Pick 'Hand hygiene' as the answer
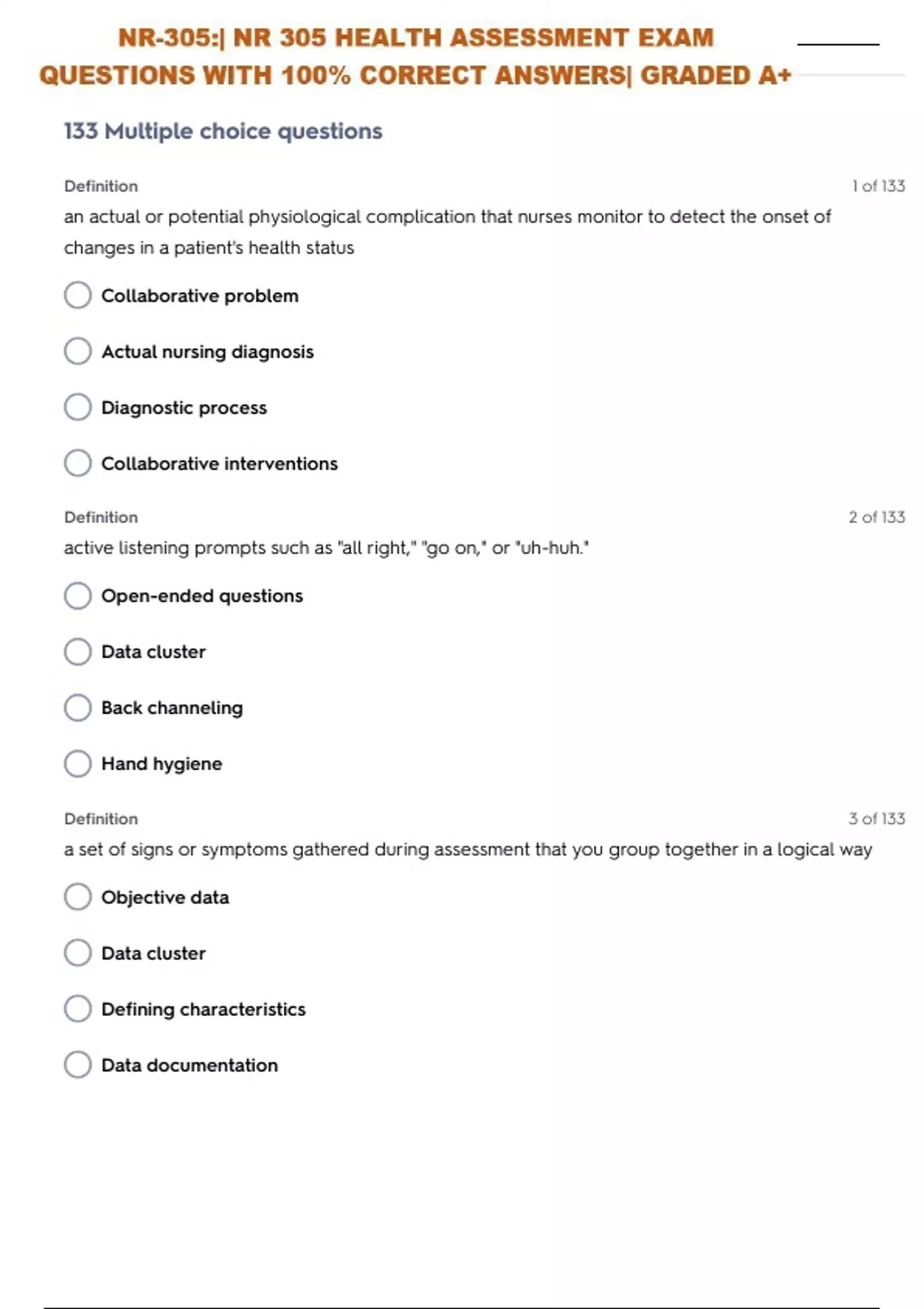Screen dimensions: 924x1309 tap(78, 763)
